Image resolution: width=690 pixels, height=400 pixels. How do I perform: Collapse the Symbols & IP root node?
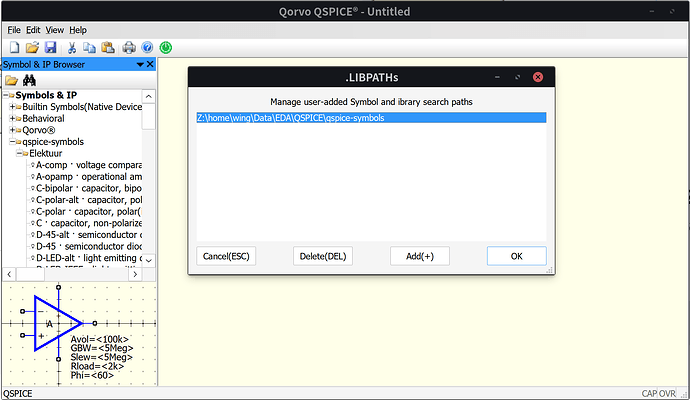point(6,95)
